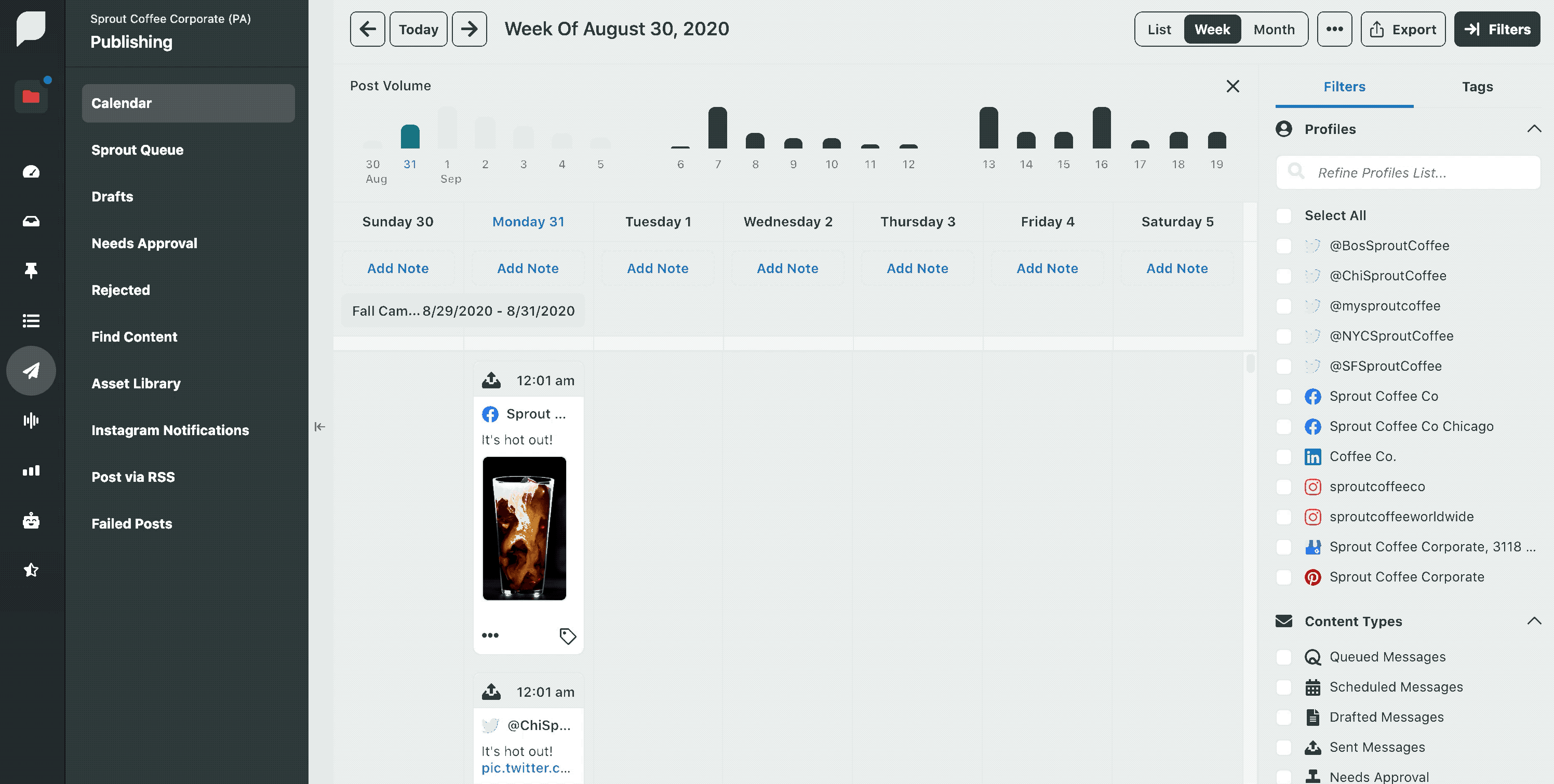Tick the Scheduled Messages checkbox
Screen dimensions: 1554x784
1284,687
